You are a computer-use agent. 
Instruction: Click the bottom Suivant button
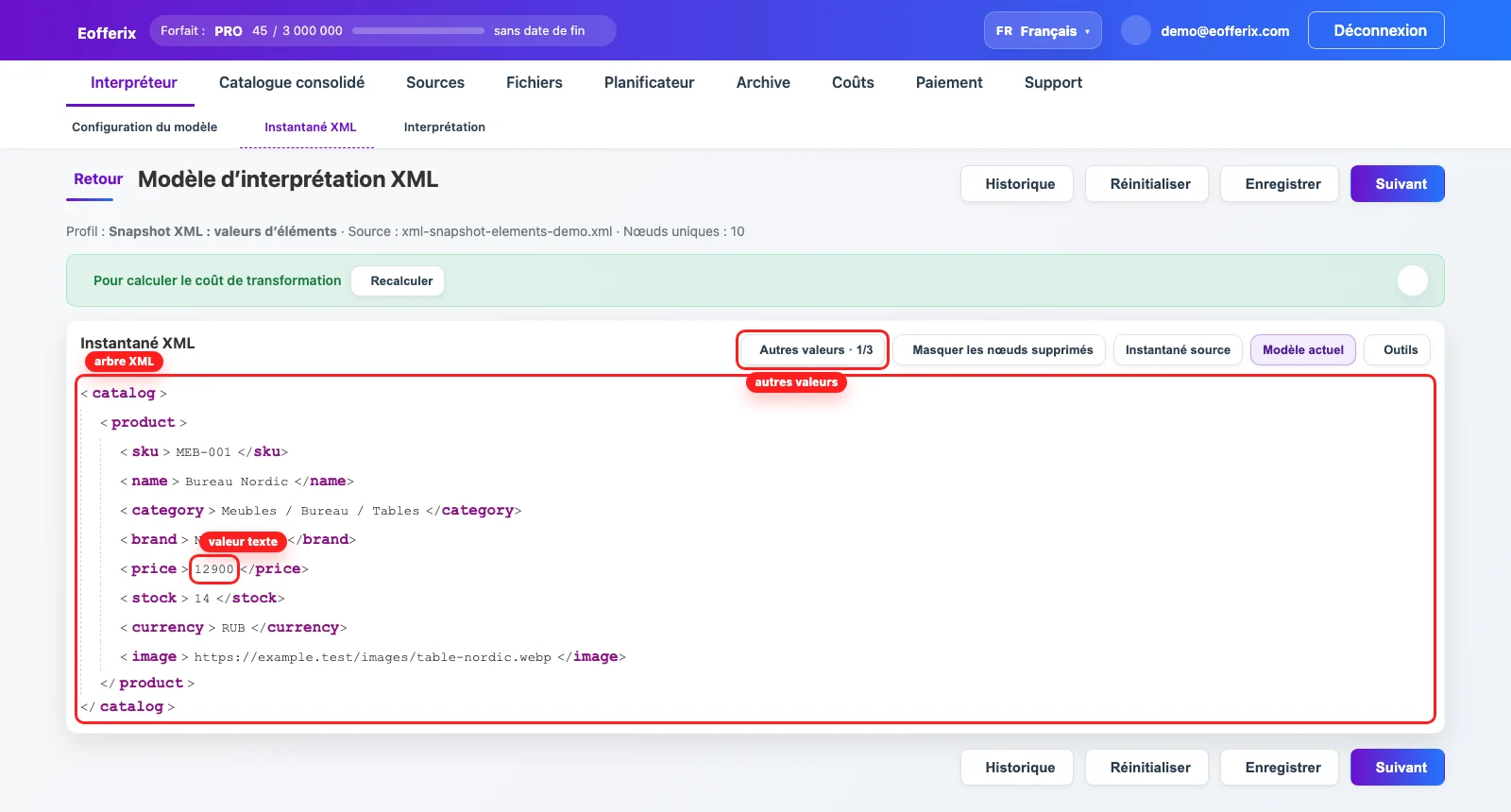click(x=1398, y=768)
